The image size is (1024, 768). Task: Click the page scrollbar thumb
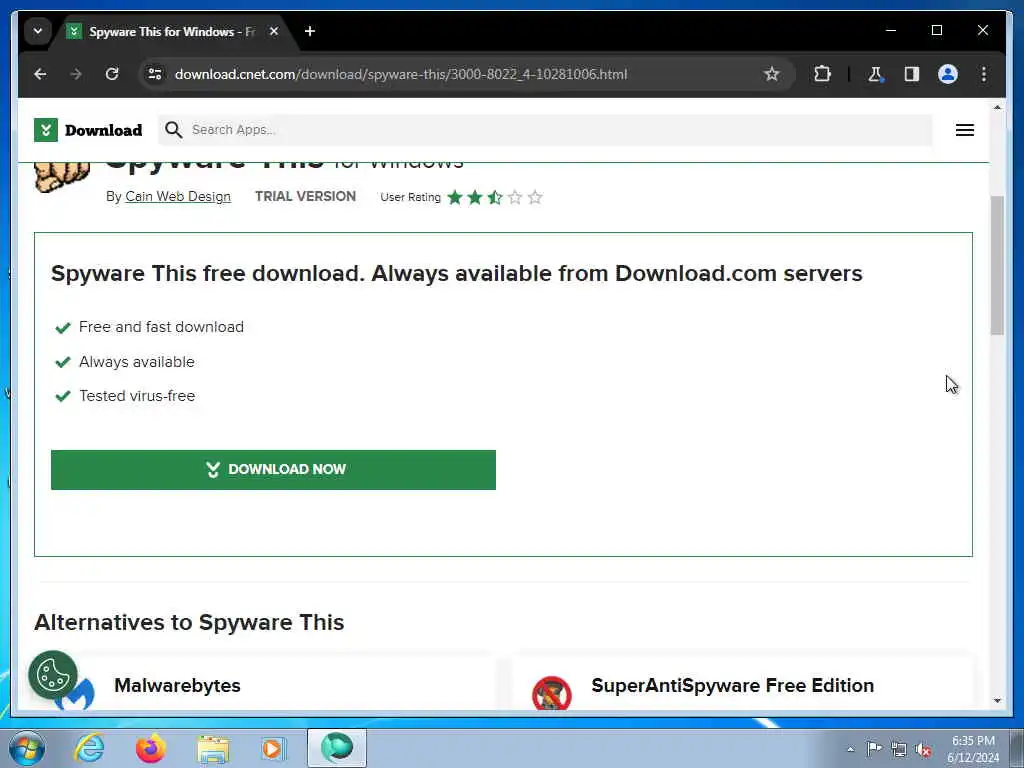click(x=997, y=264)
